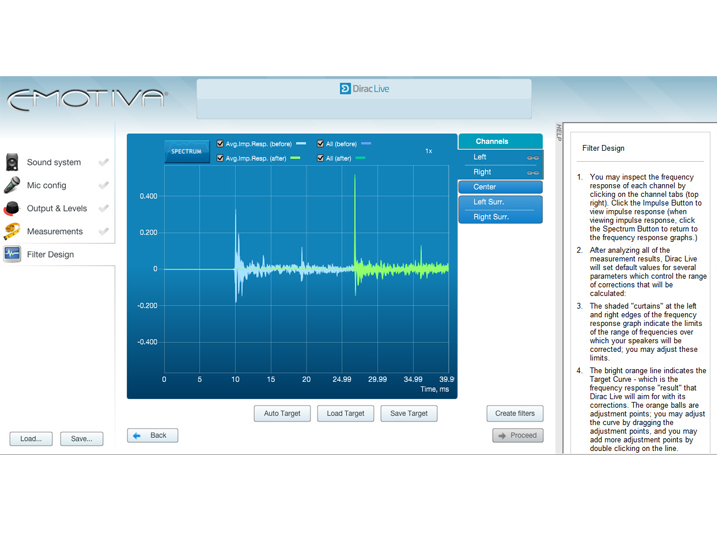Click the Mic config microphone icon
718x539 pixels.
coord(12,185)
